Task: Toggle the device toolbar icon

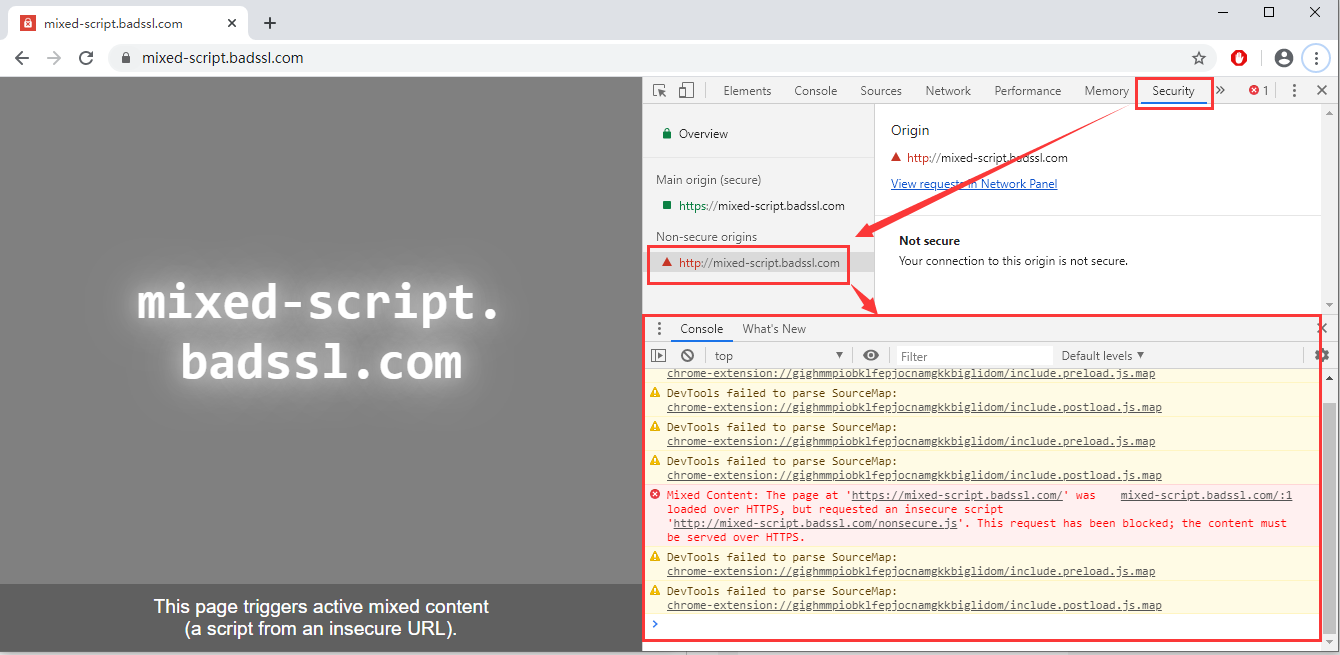Action: (686, 91)
